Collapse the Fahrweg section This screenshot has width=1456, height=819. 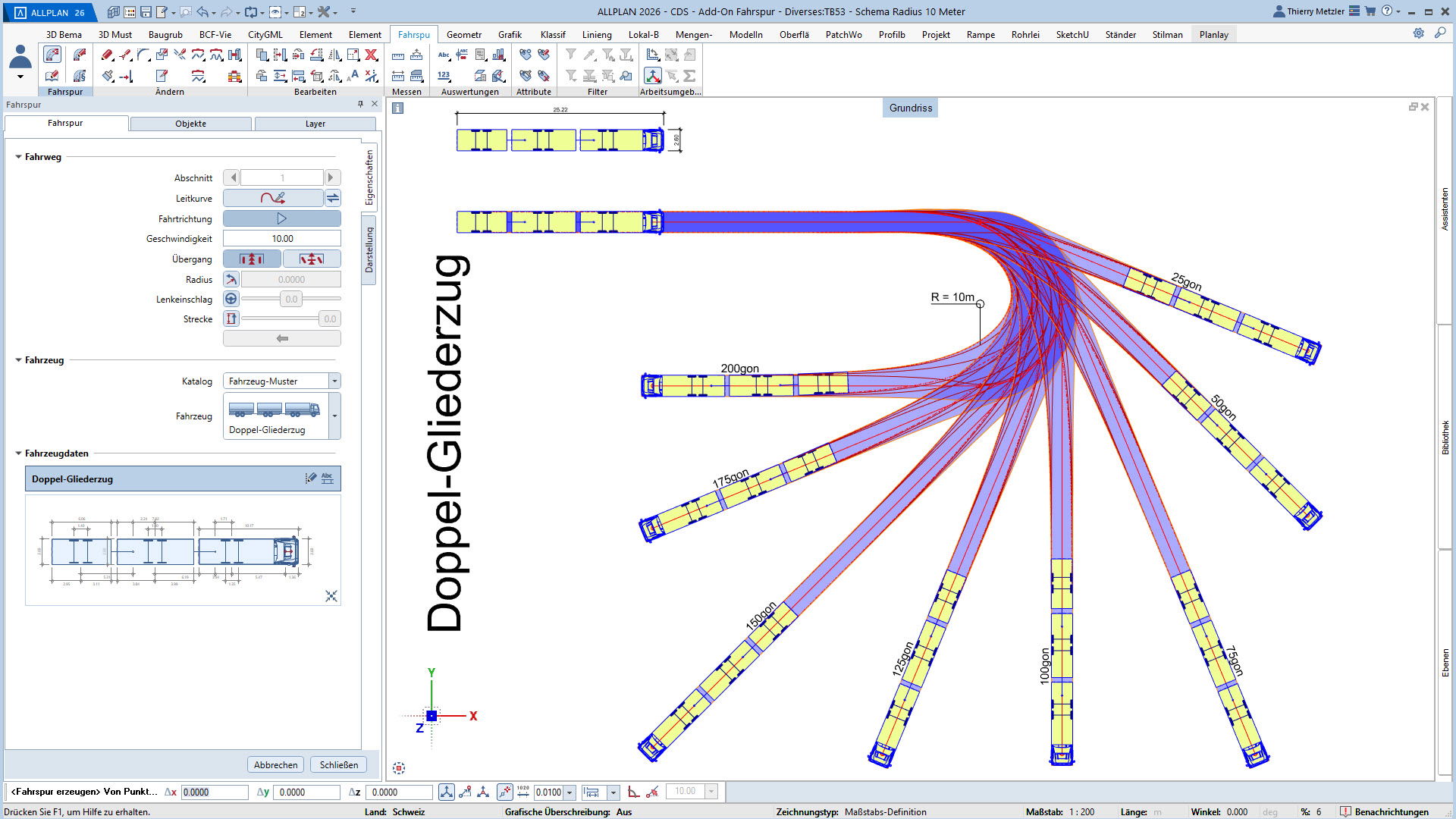(19, 157)
